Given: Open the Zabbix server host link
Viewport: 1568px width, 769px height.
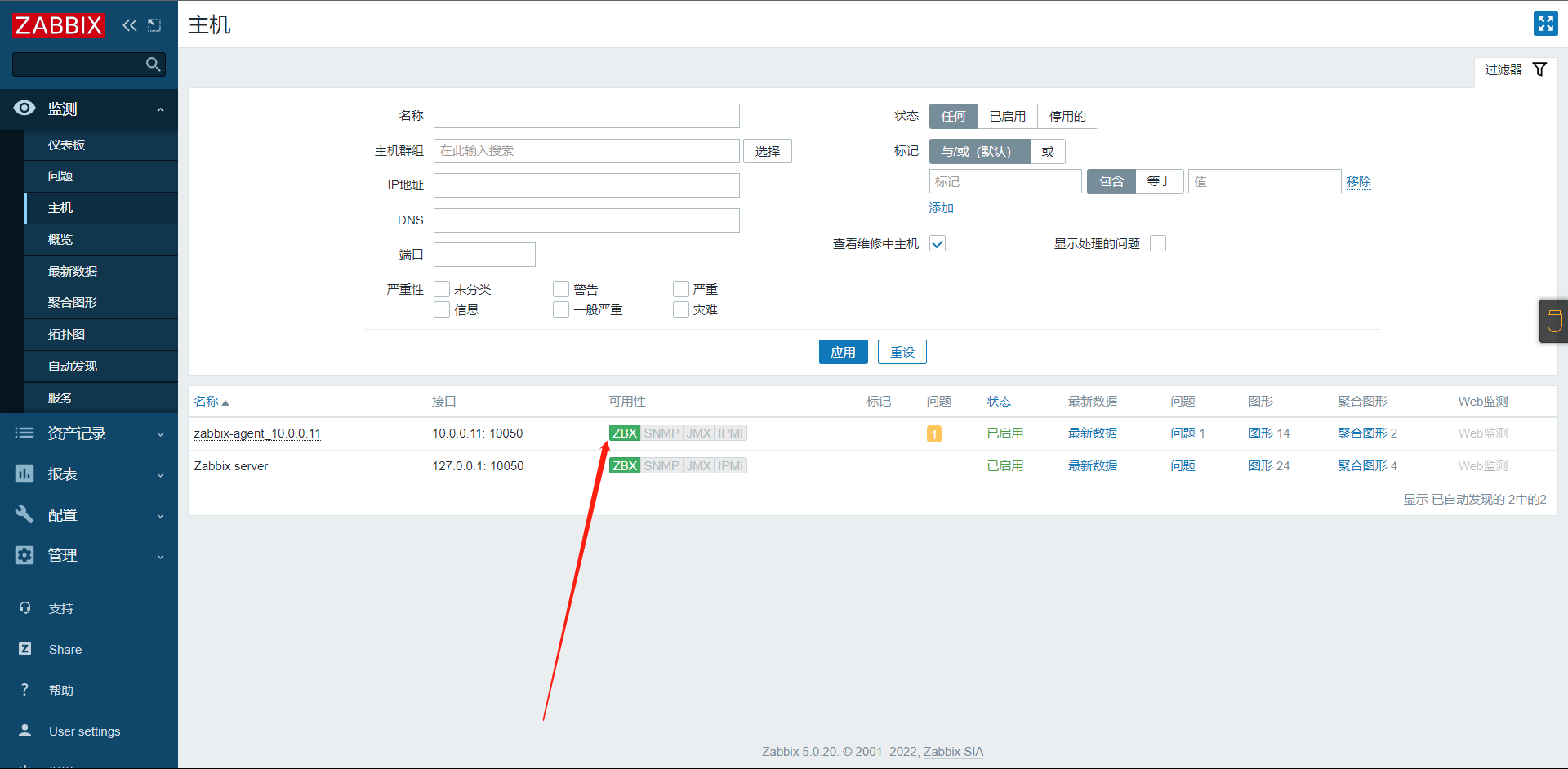Looking at the screenshot, I should (231, 466).
